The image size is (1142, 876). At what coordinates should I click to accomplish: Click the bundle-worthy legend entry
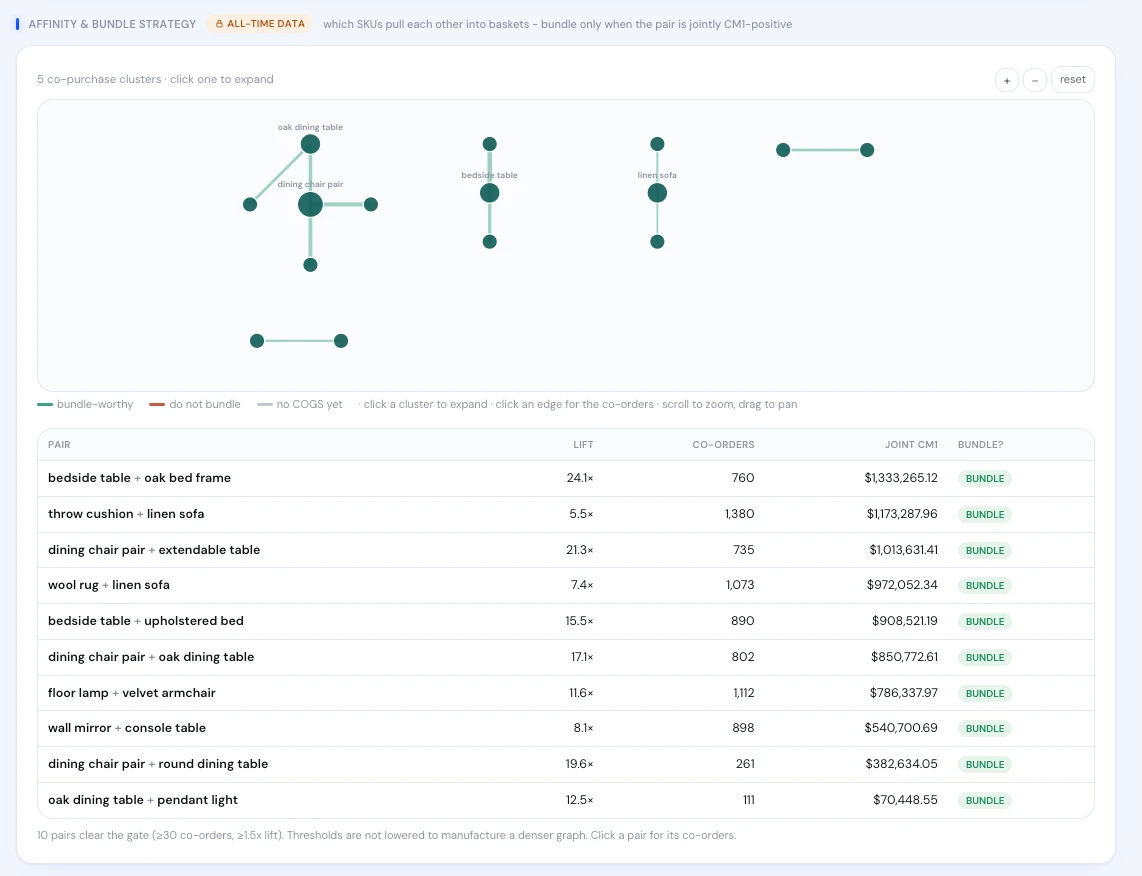coord(85,404)
